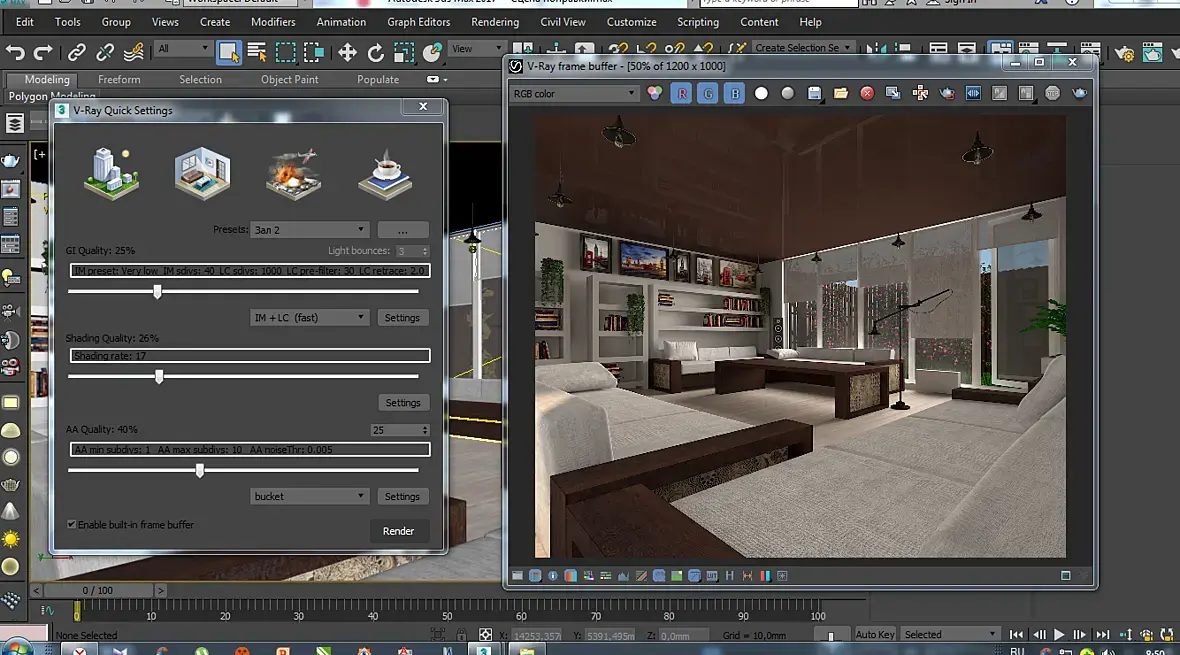Activate the Select and Move tool
Image resolution: width=1180 pixels, height=655 pixels.
pyautogui.click(x=347, y=52)
